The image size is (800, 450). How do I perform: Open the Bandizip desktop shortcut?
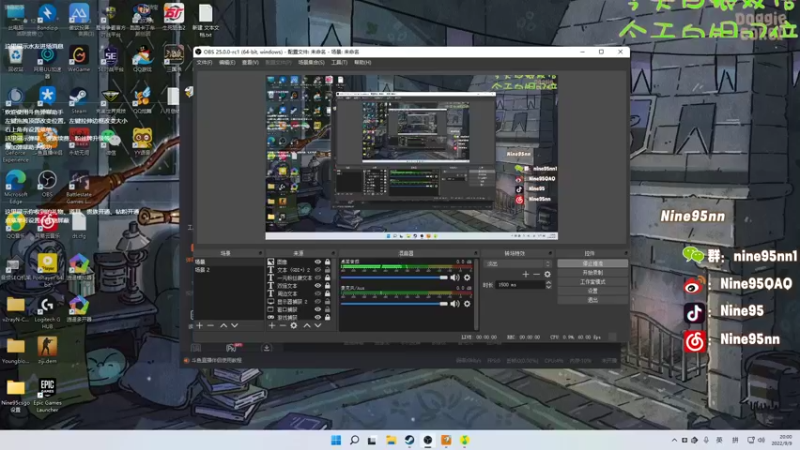[47, 17]
